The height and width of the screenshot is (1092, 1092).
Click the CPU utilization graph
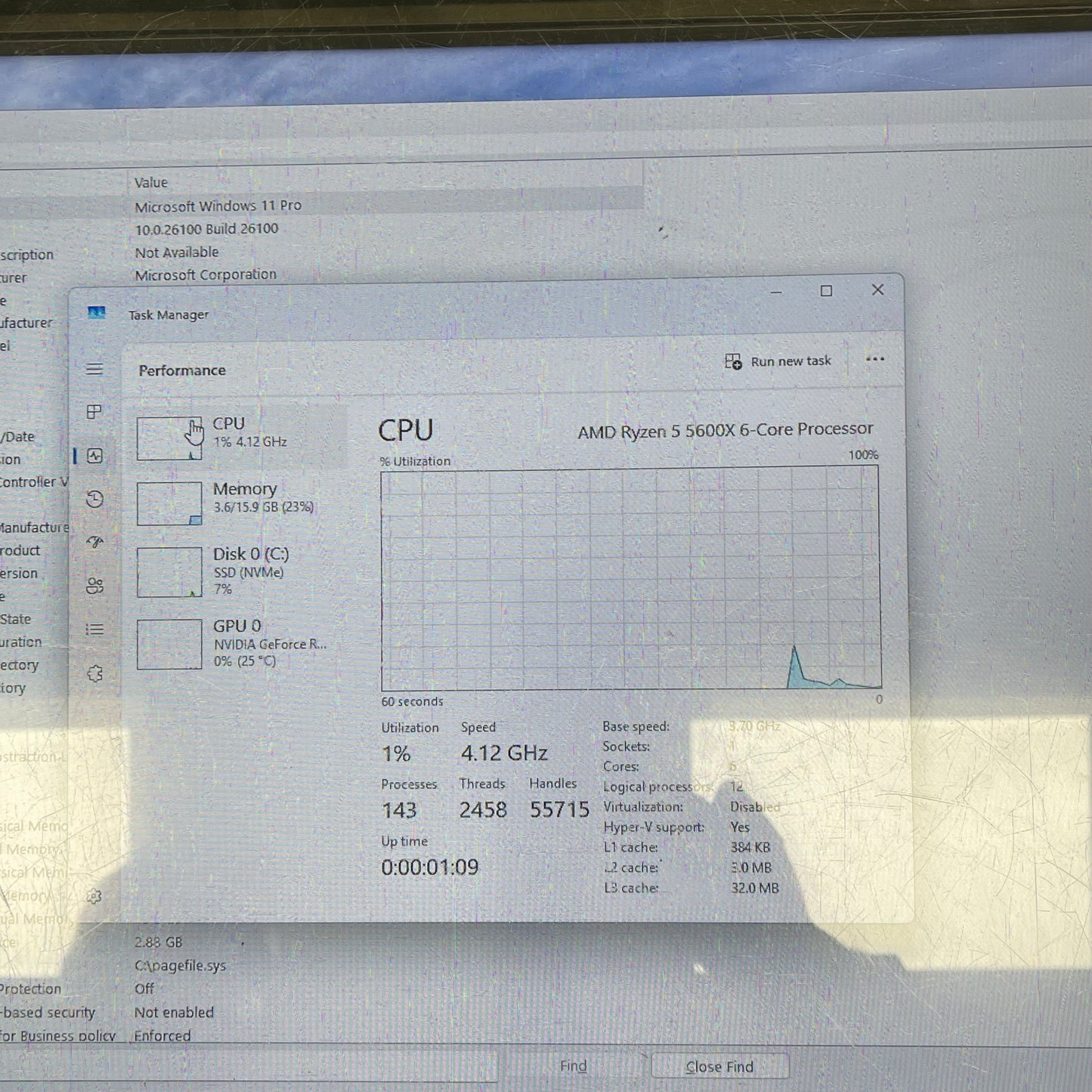point(630,578)
